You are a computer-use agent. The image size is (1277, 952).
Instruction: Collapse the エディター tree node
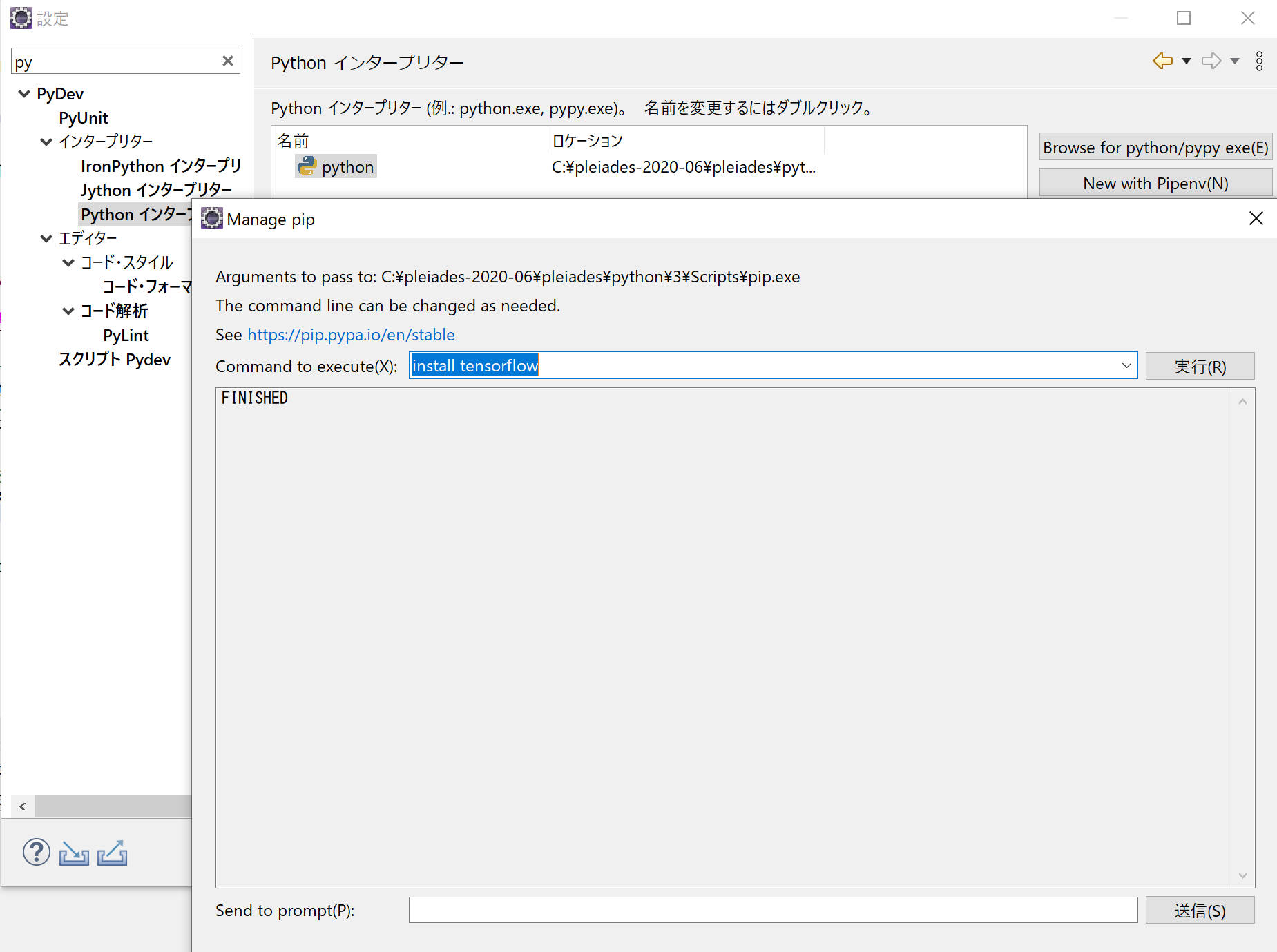click(x=46, y=239)
